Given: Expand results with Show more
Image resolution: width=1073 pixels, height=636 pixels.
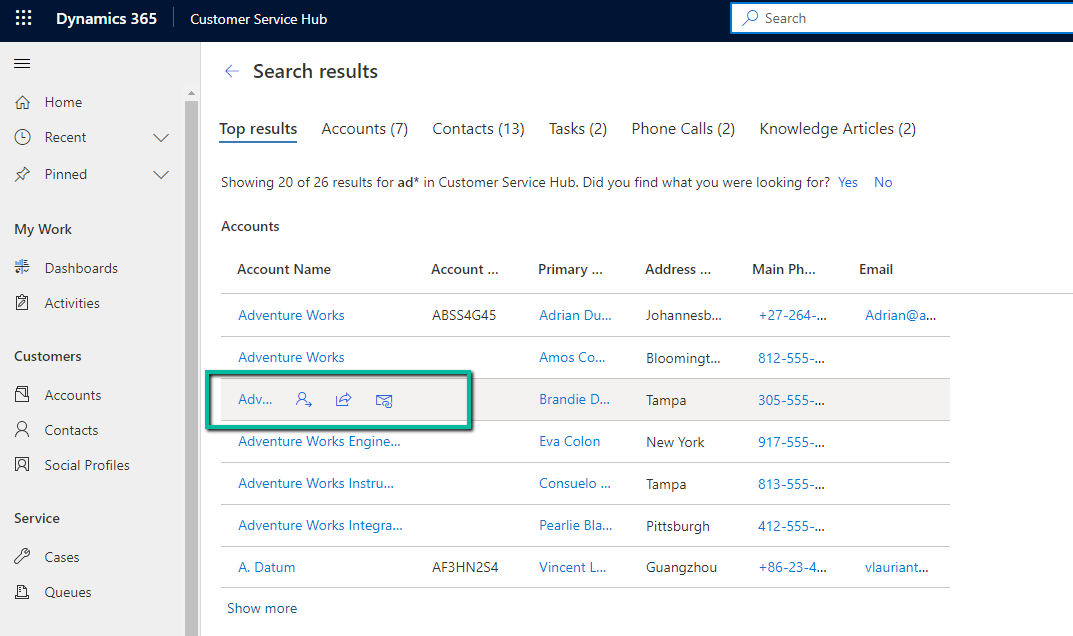Looking at the screenshot, I should [262, 608].
